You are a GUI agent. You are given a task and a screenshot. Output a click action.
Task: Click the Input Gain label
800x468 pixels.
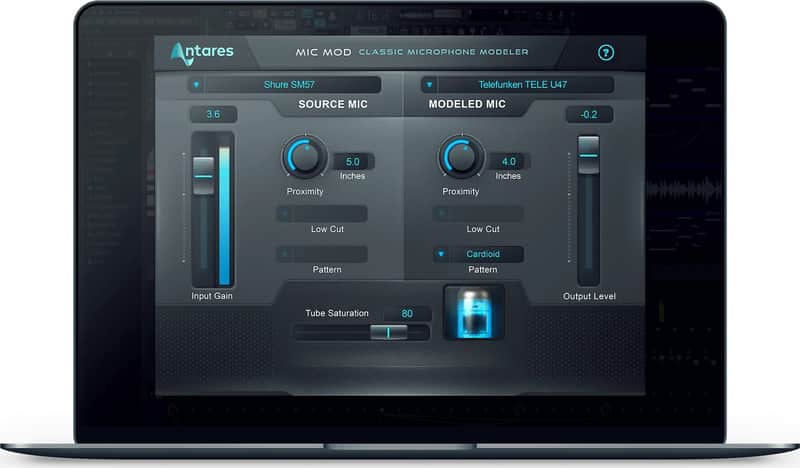(212, 296)
